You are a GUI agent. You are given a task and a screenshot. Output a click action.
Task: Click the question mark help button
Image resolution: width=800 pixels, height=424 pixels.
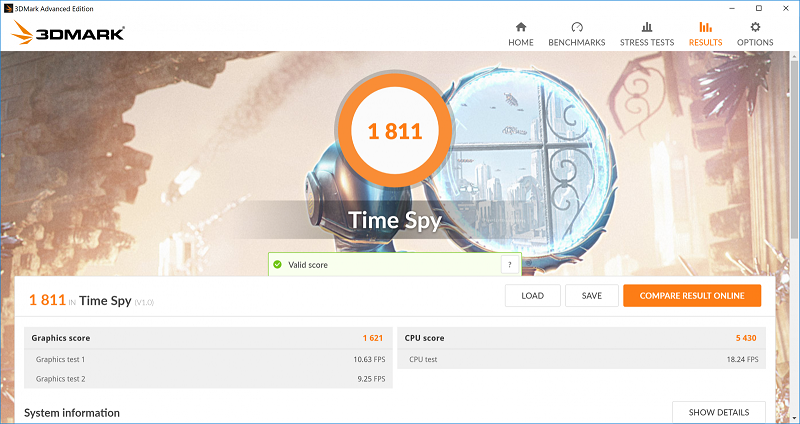click(x=510, y=265)
